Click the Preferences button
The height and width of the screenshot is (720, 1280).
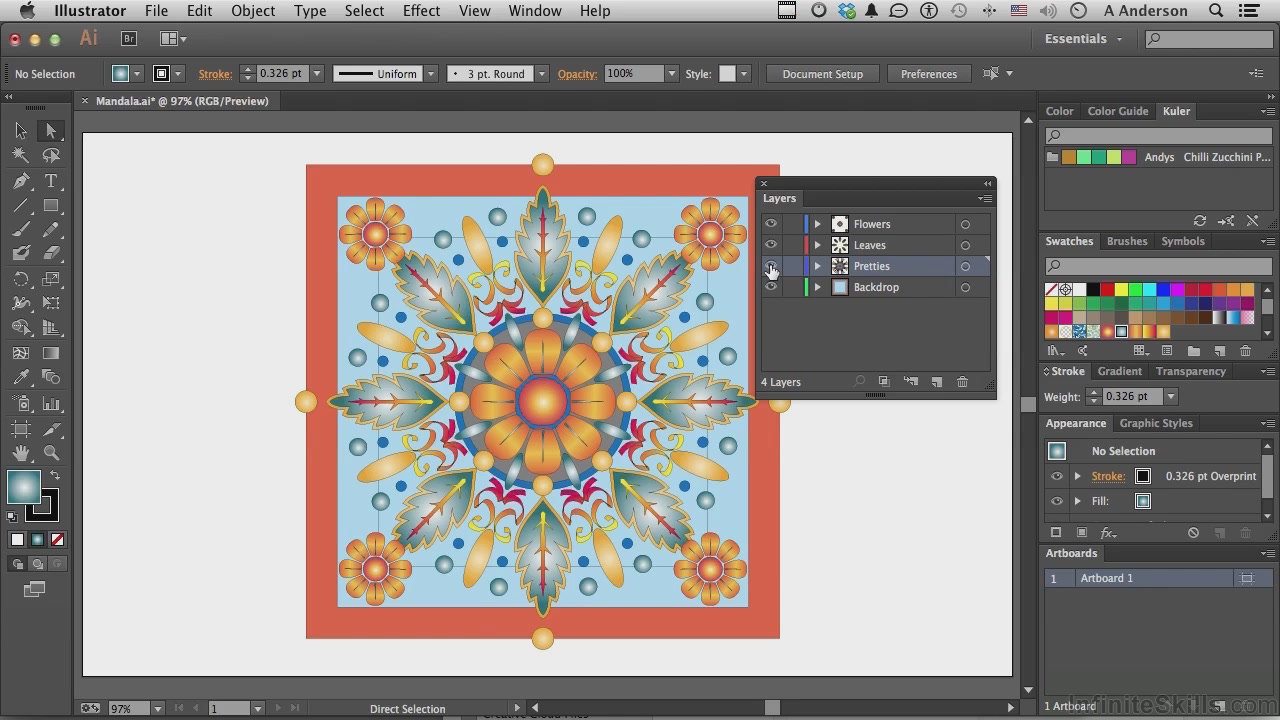coord(928,74)
